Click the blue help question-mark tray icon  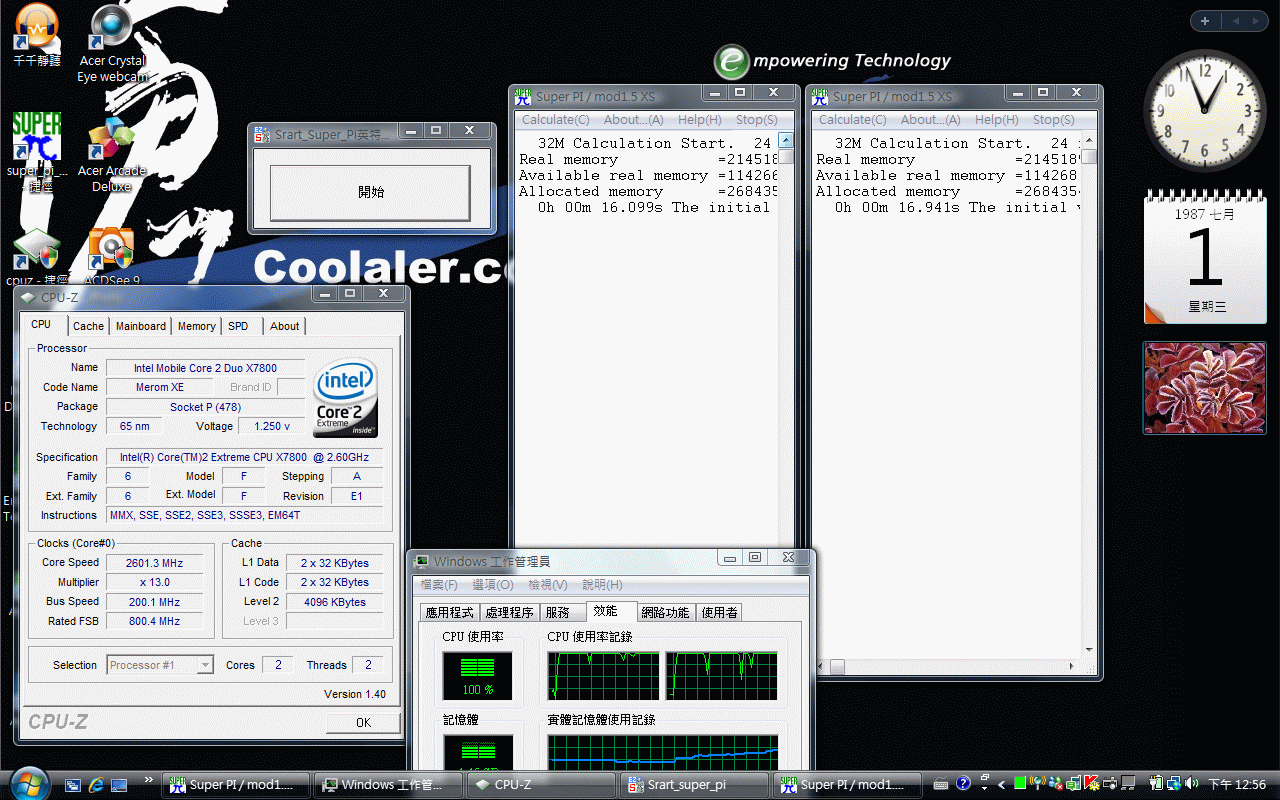963,784
